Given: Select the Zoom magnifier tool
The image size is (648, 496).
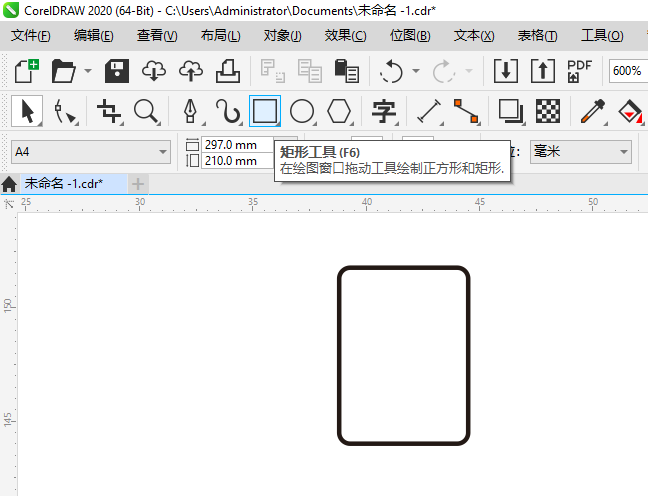Looking at the screenshot, I should (x=147, y=111).
